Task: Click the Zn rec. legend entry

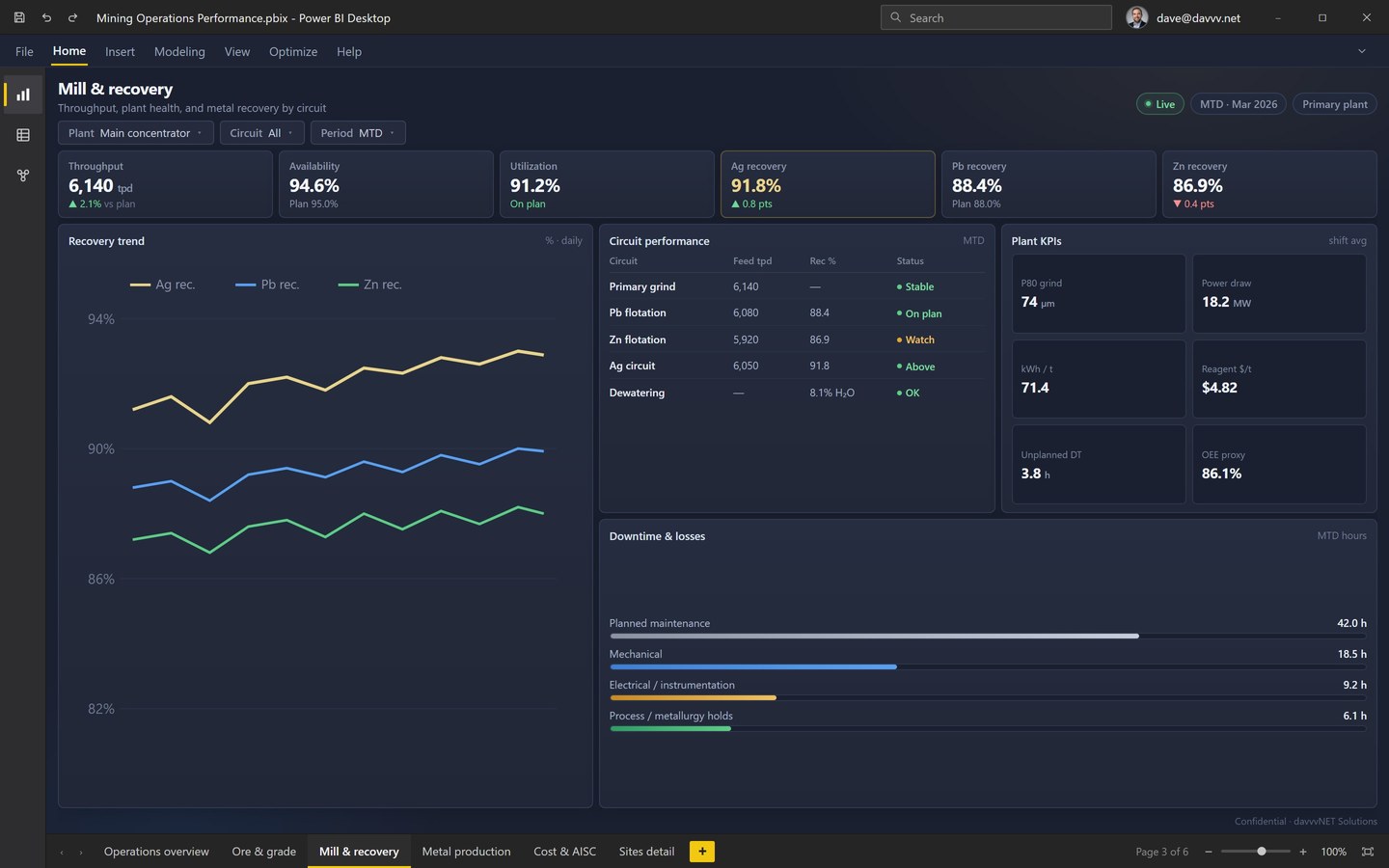Action: (370, 285)
